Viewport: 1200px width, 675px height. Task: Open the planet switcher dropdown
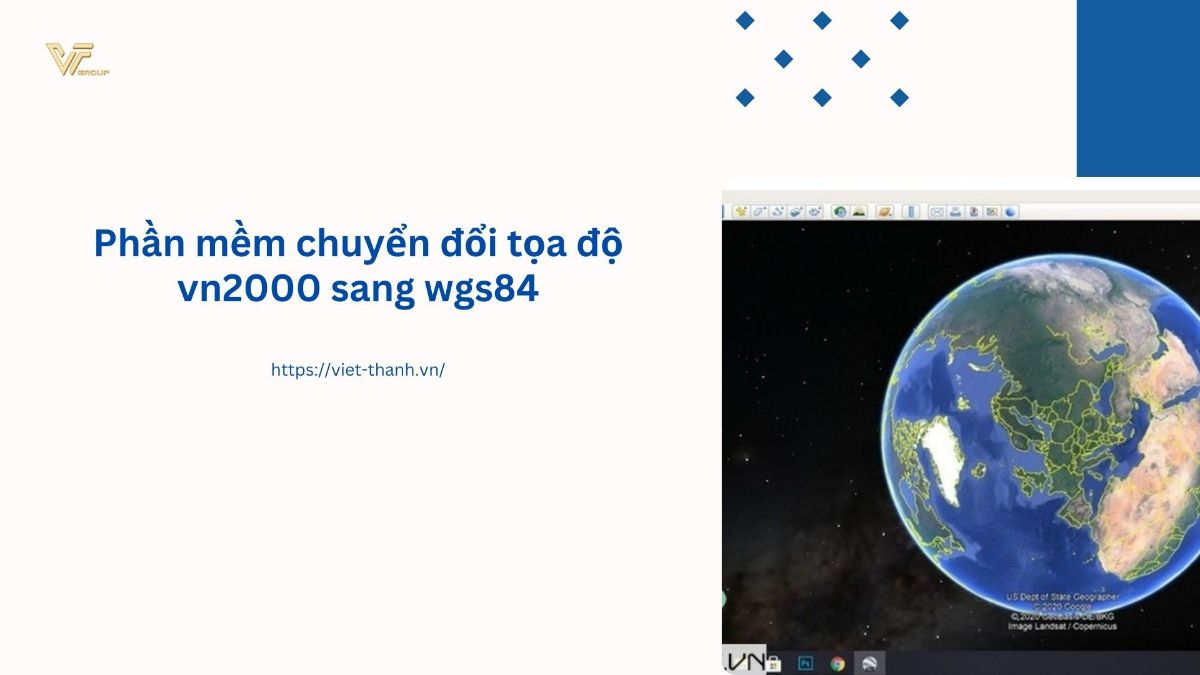point(884,211)
